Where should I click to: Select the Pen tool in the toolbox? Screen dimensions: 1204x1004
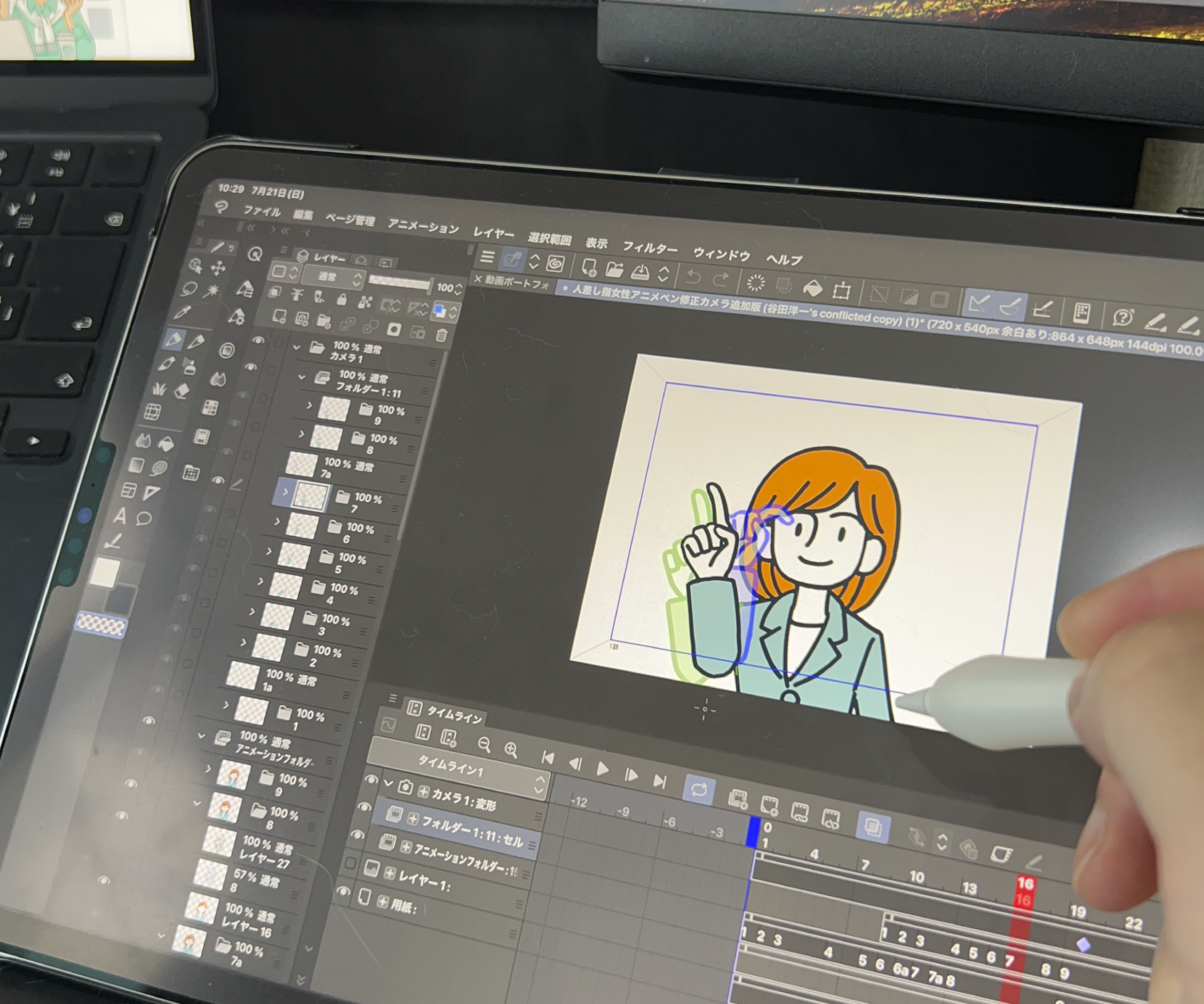click(x=173, y=341)
